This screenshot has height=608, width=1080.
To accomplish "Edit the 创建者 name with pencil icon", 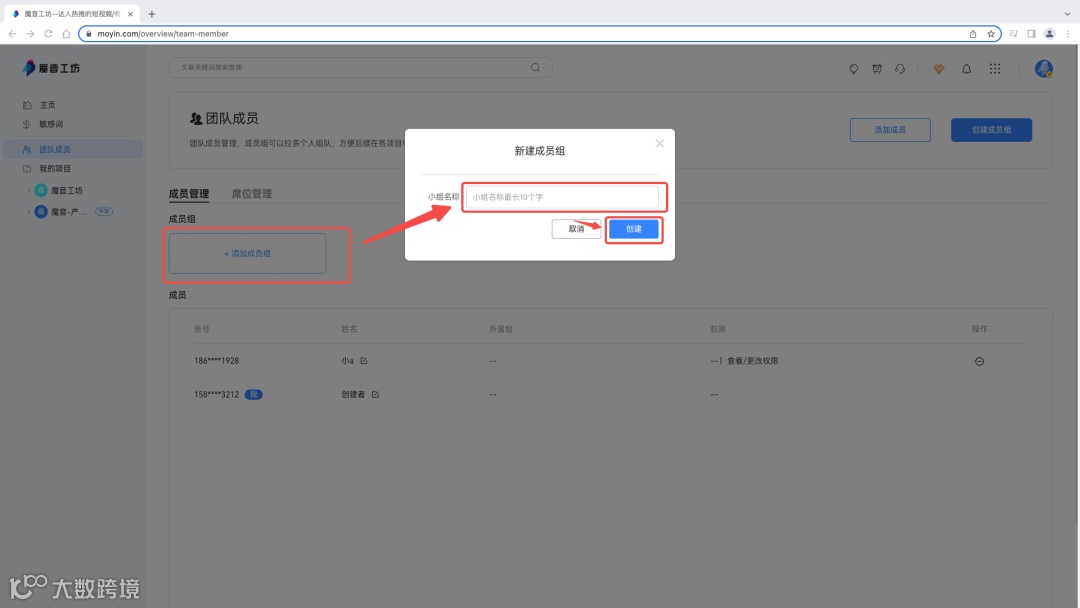I will tap(375, 395).
